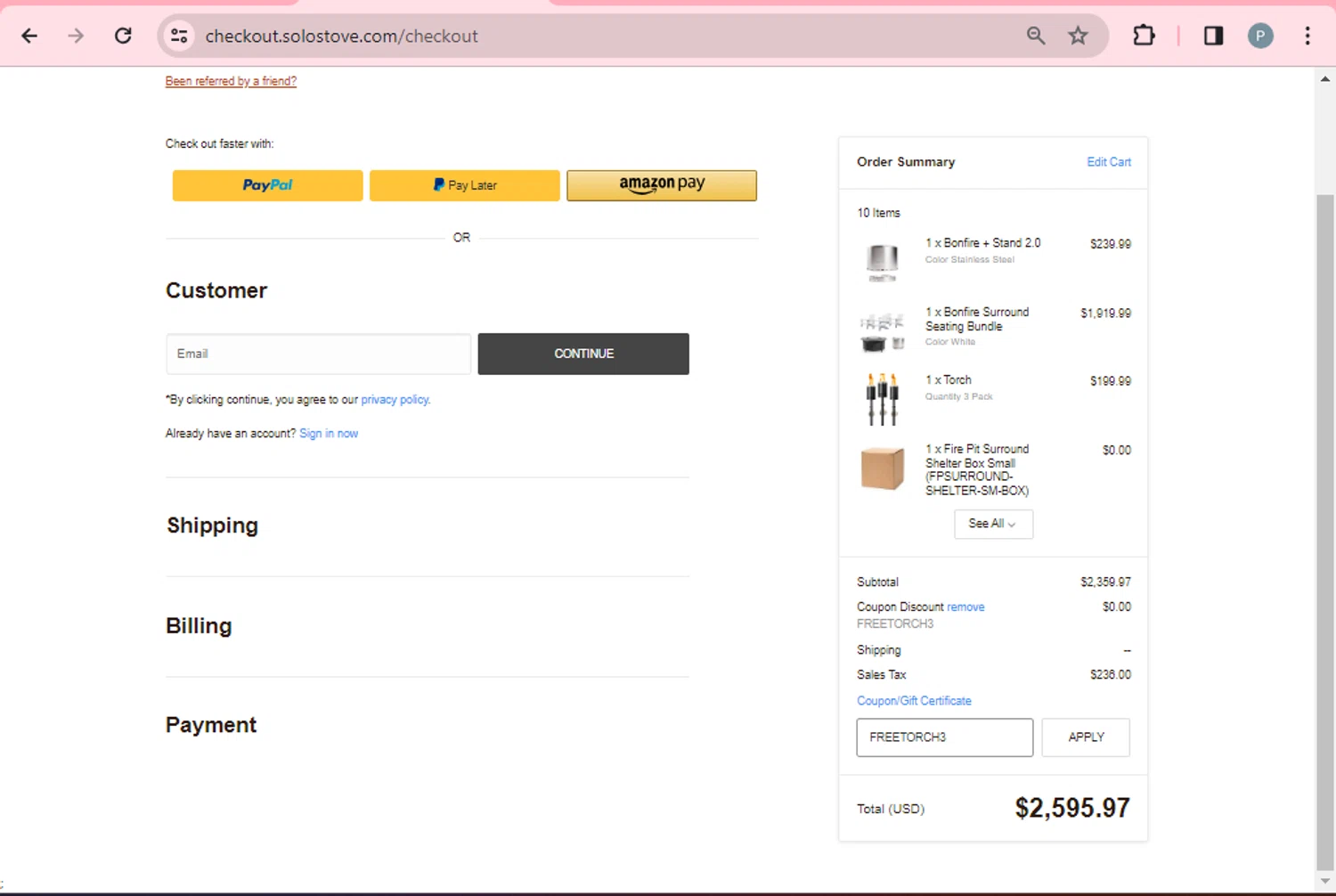The image size is (1336, 896).
Task: Select the Bonfire + Stand 2.0 thumbnail
Action: click(x=882, y=260)
